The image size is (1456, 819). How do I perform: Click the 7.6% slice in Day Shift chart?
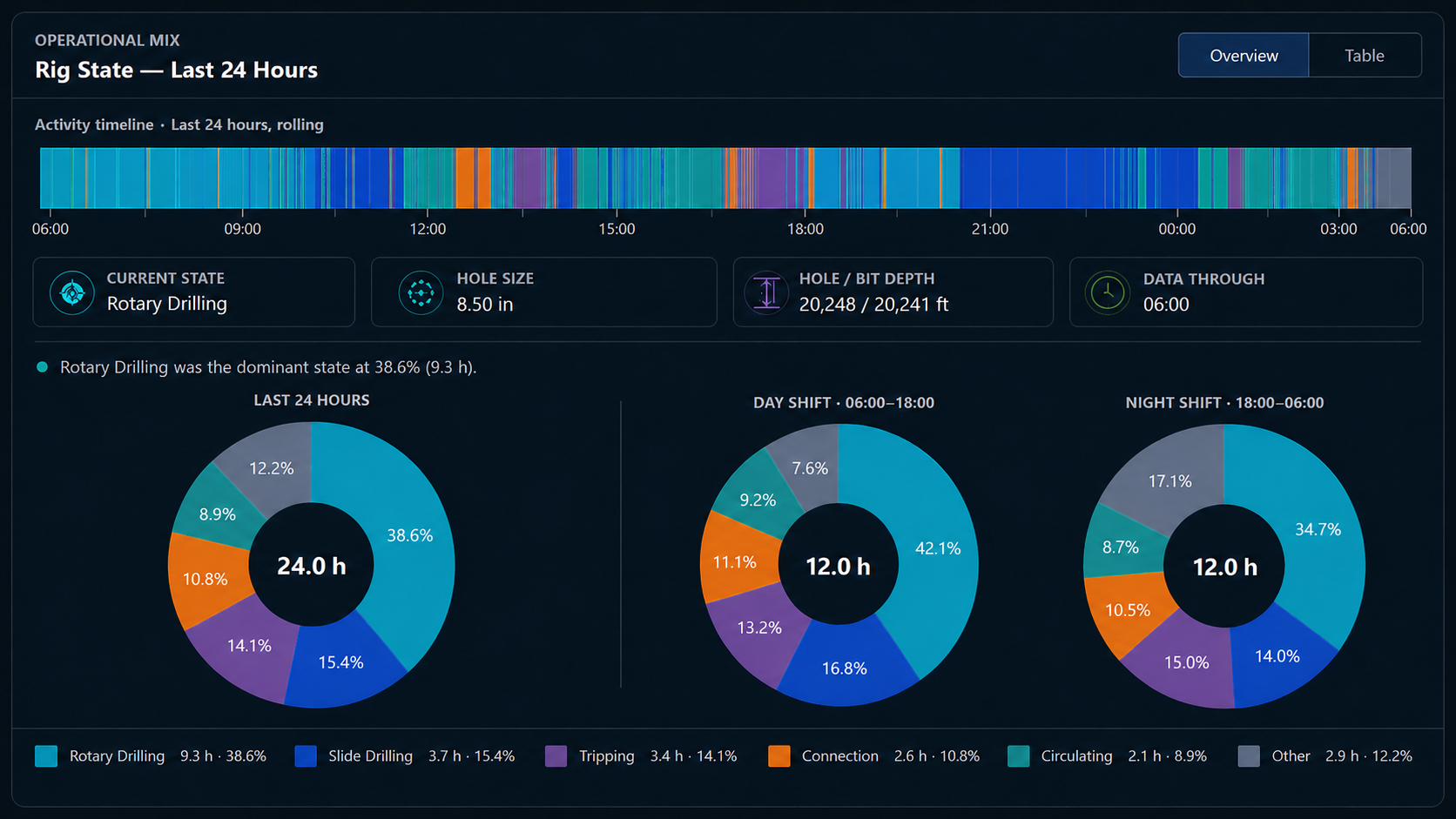810,468
